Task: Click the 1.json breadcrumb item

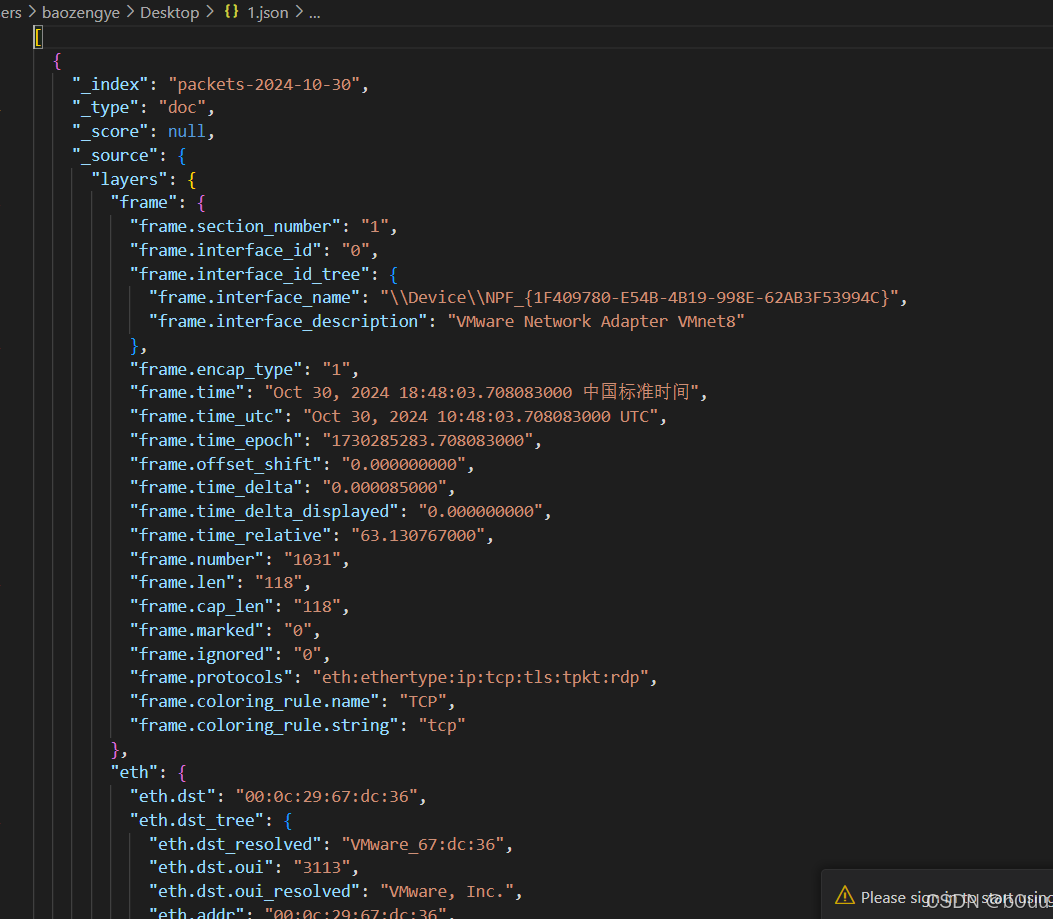Action: click(x=268, y=12)
